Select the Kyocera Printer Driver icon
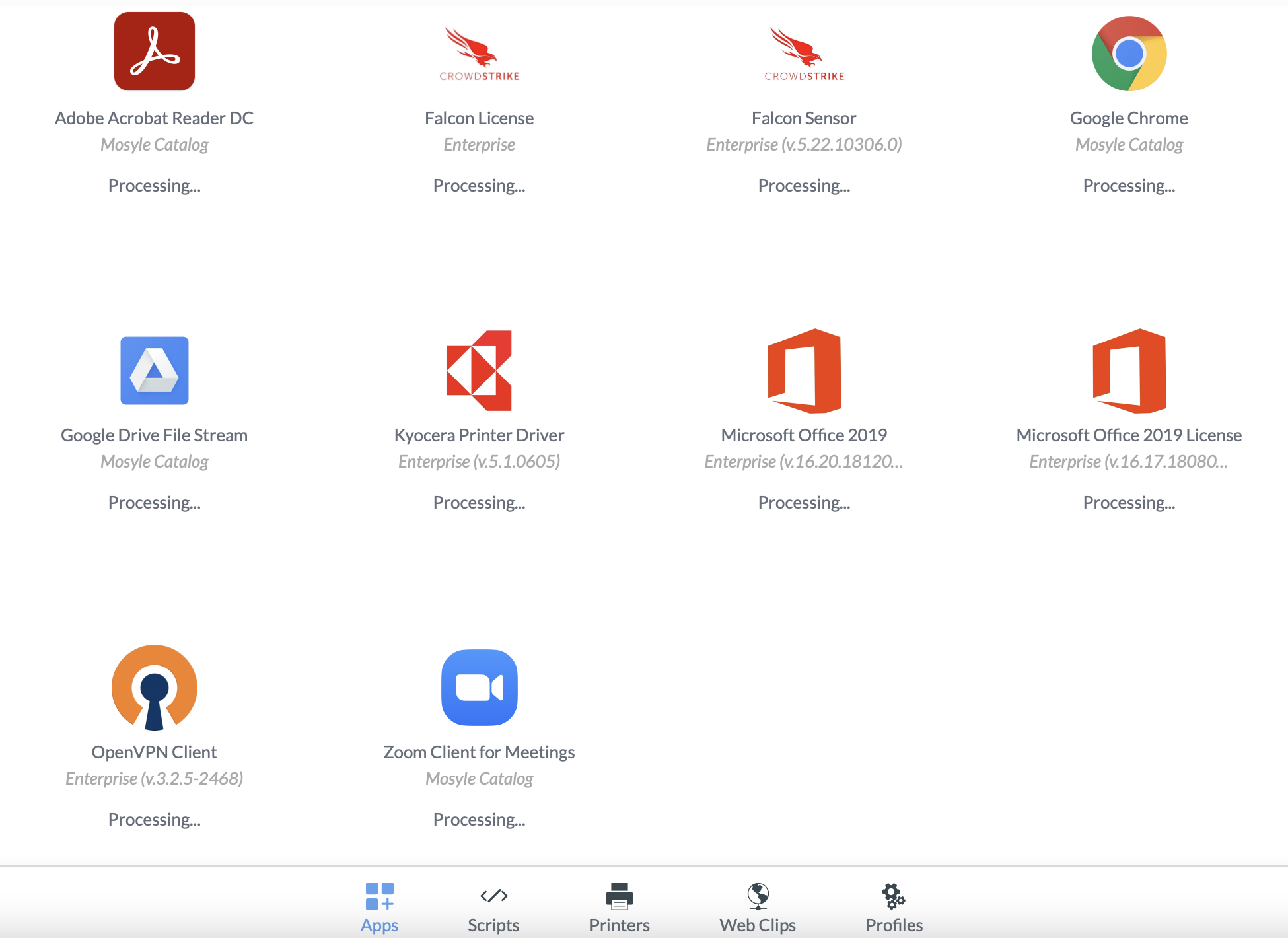The image size is (1288, 938). (480, 371)
